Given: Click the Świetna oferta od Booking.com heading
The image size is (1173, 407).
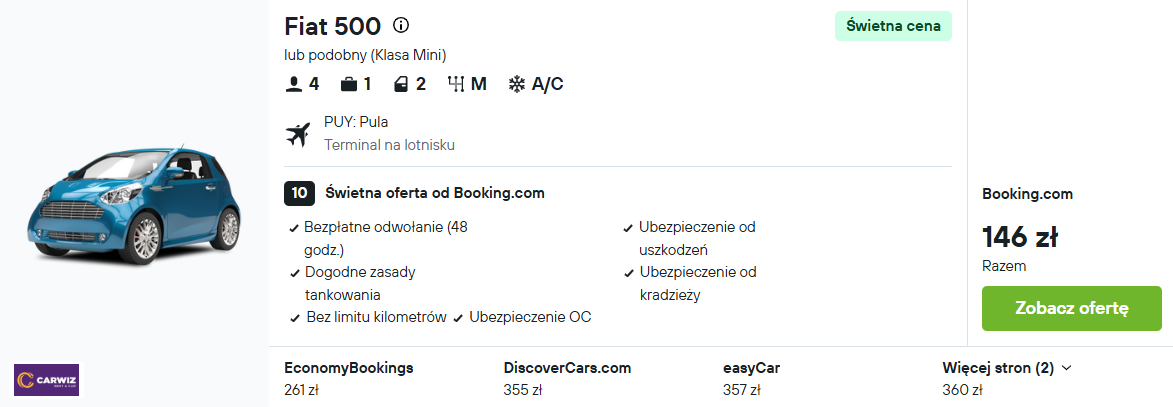Looking at the screenshot, I should coord(435,193).
